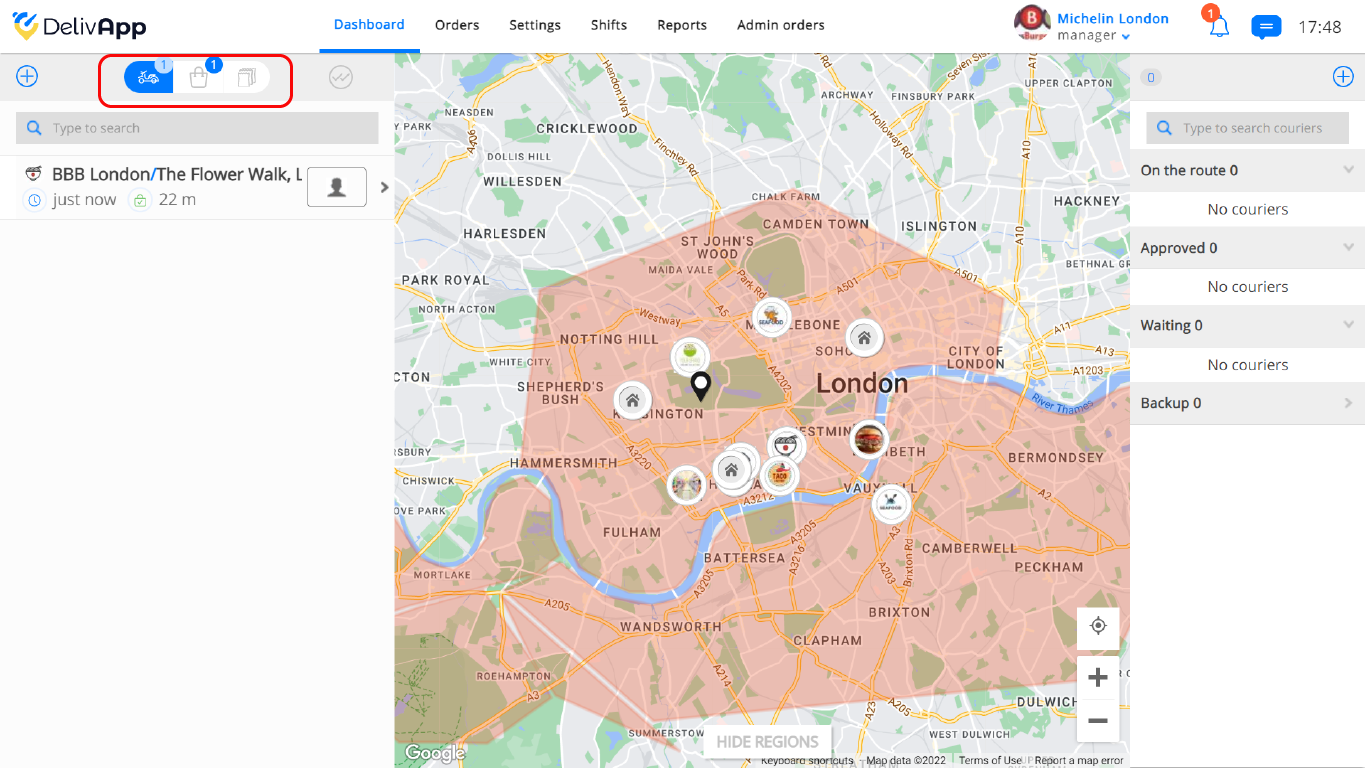Image resolution: width=1365 pixels, height=768 pixels.
Task: Expand the Backup couriers section
Action: (1348, 403)
